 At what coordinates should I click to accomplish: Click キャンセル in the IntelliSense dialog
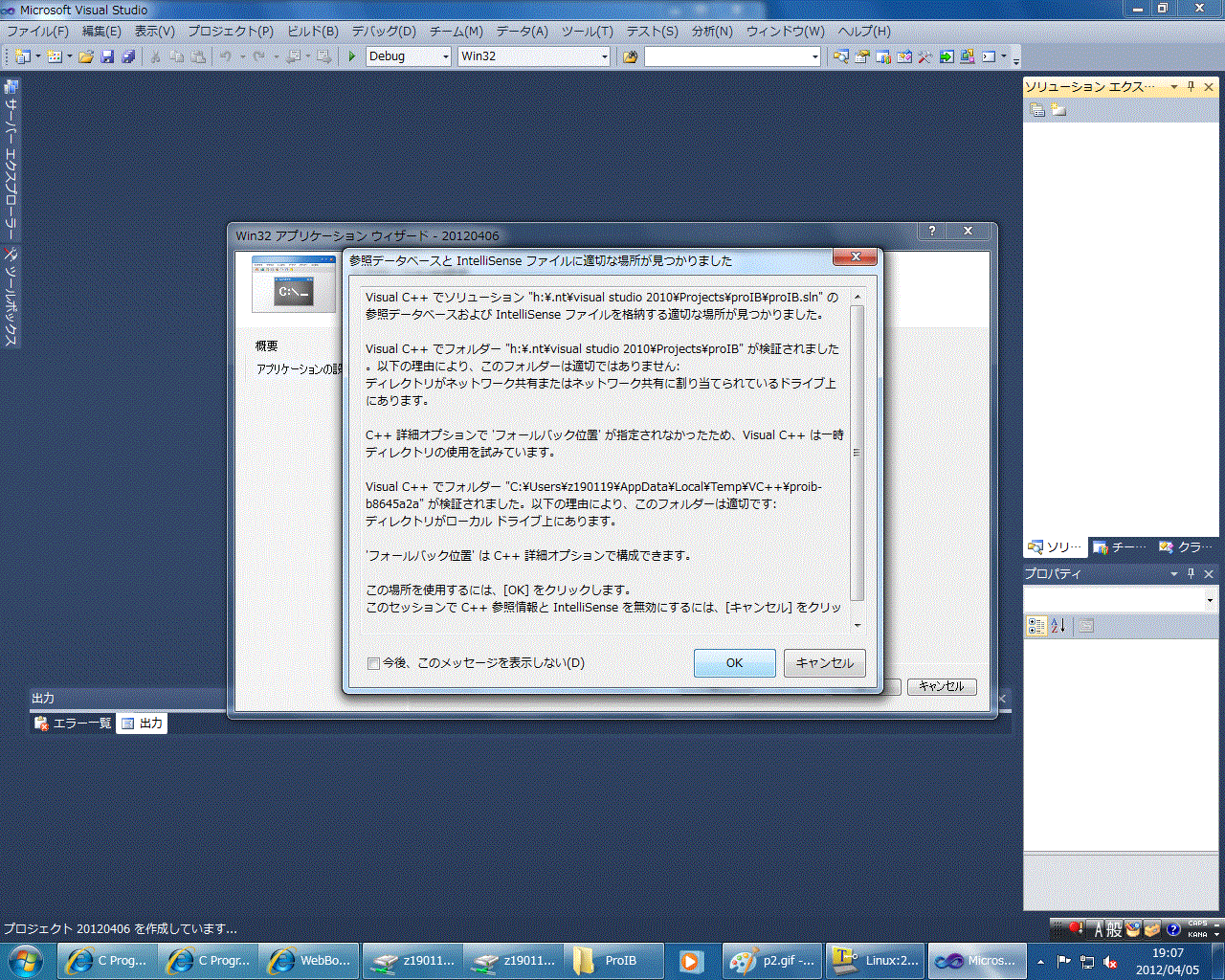[x=825, y=663]
